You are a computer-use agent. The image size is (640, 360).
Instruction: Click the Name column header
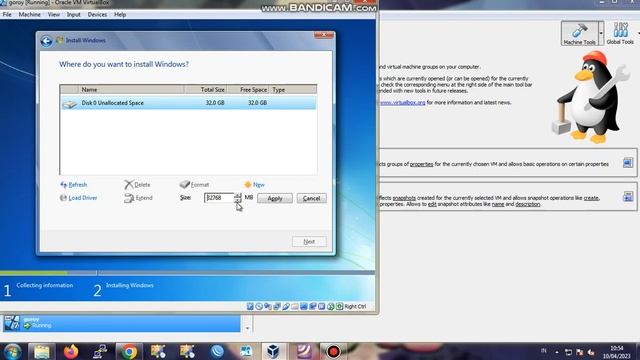click(x=131, y=89)
